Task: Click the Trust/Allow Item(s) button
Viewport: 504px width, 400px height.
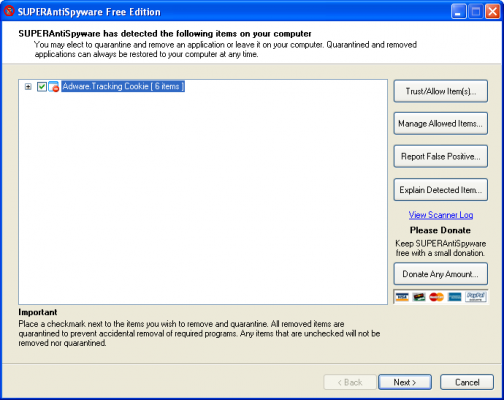Action: click(441, 91)
